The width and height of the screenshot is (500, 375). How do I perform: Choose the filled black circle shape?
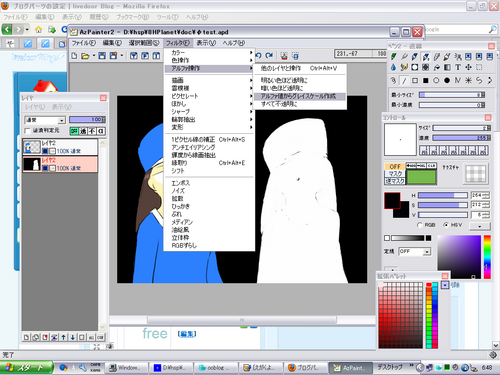tap(447, 80)
